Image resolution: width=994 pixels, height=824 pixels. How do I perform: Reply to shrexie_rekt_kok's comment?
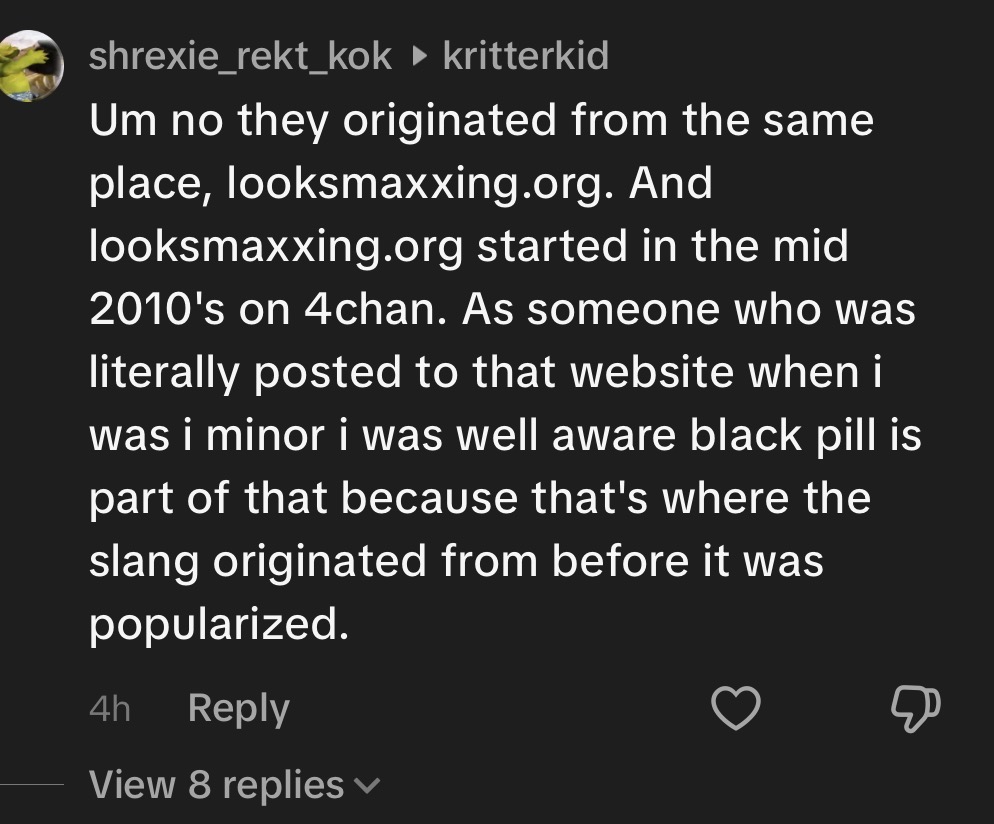(x=238, y=709)
